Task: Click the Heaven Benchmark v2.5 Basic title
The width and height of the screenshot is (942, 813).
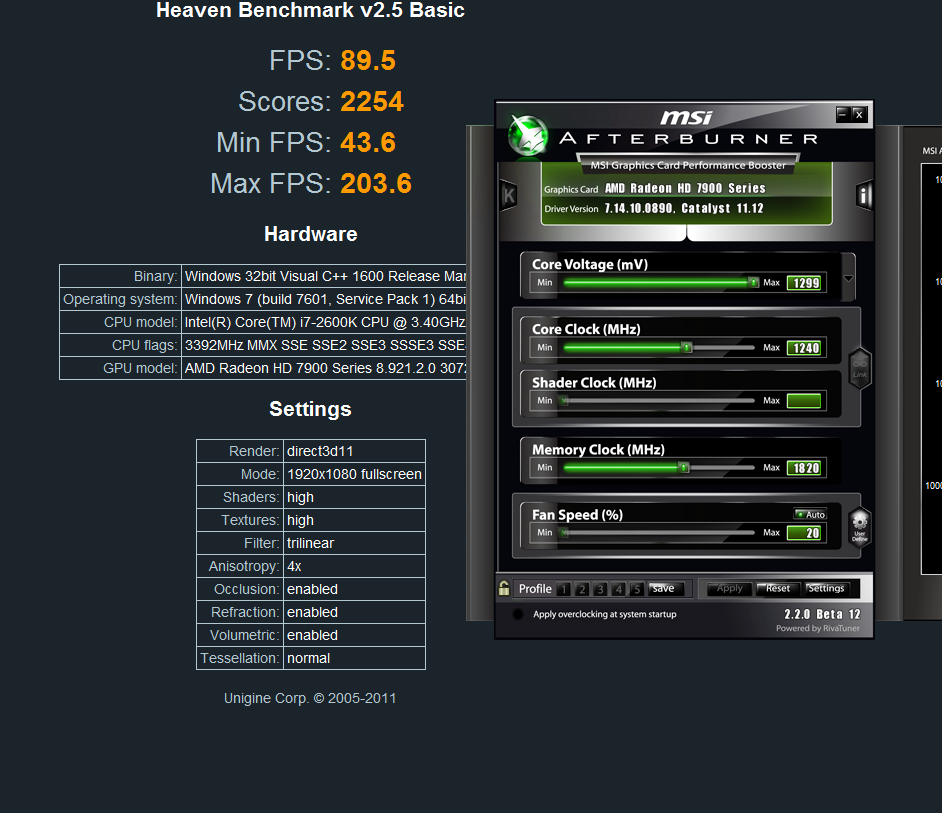Action: [310, 10]
